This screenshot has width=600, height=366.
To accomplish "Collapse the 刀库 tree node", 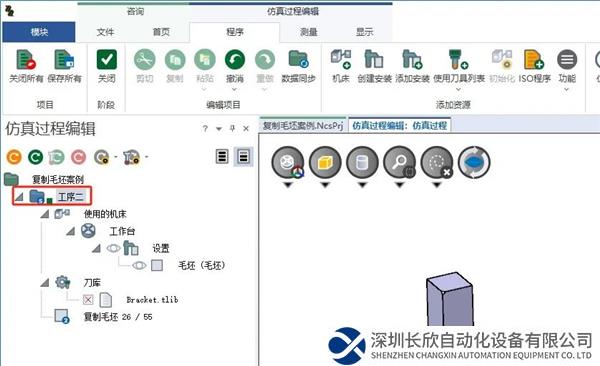I will tap(45, 283).
